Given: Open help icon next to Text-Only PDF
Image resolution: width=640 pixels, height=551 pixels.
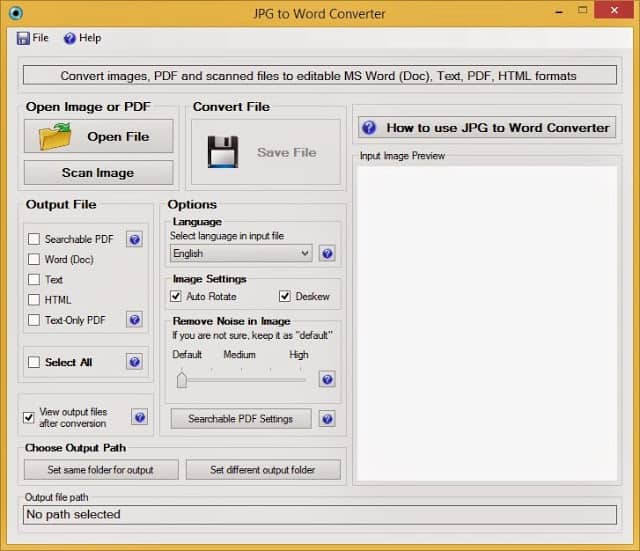Looking at the screenshot, I should click(134, 320).
